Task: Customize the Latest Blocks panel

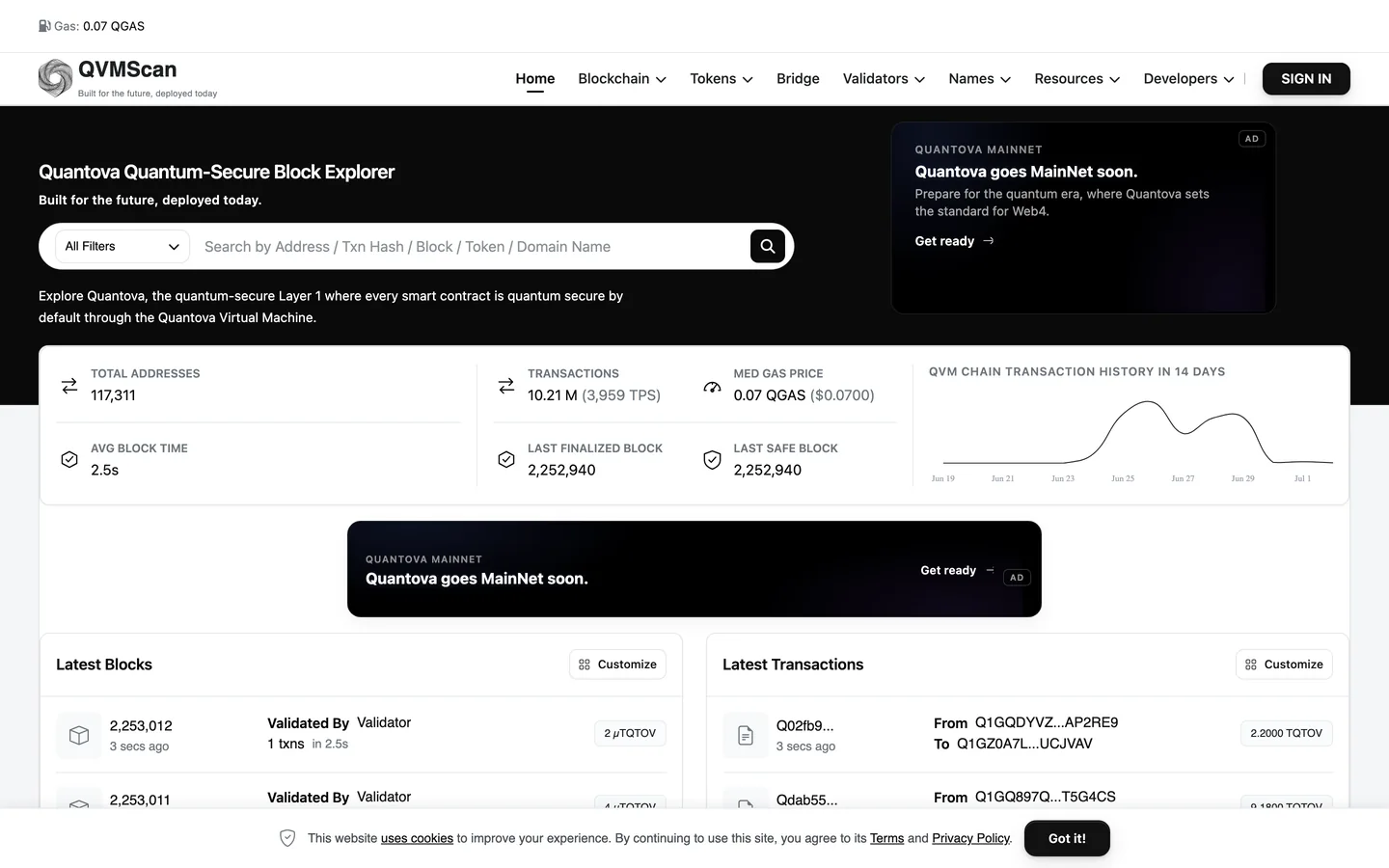Action: click(x=617, y=665)
